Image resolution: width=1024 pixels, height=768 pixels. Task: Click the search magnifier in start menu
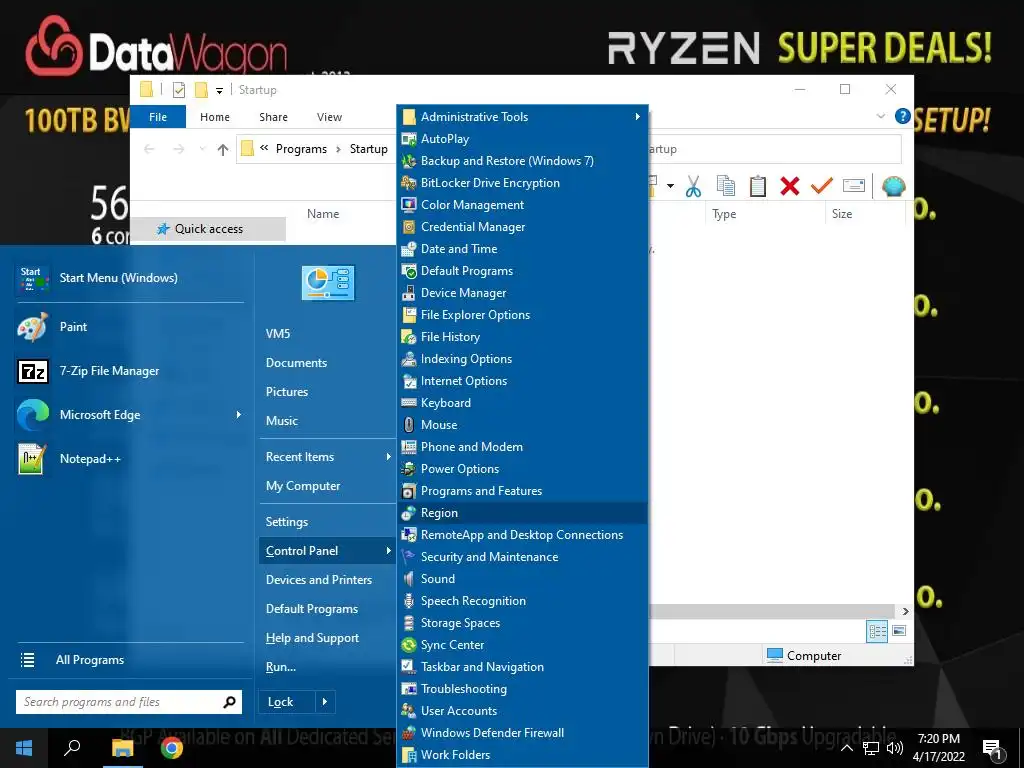tap(229, 702)
